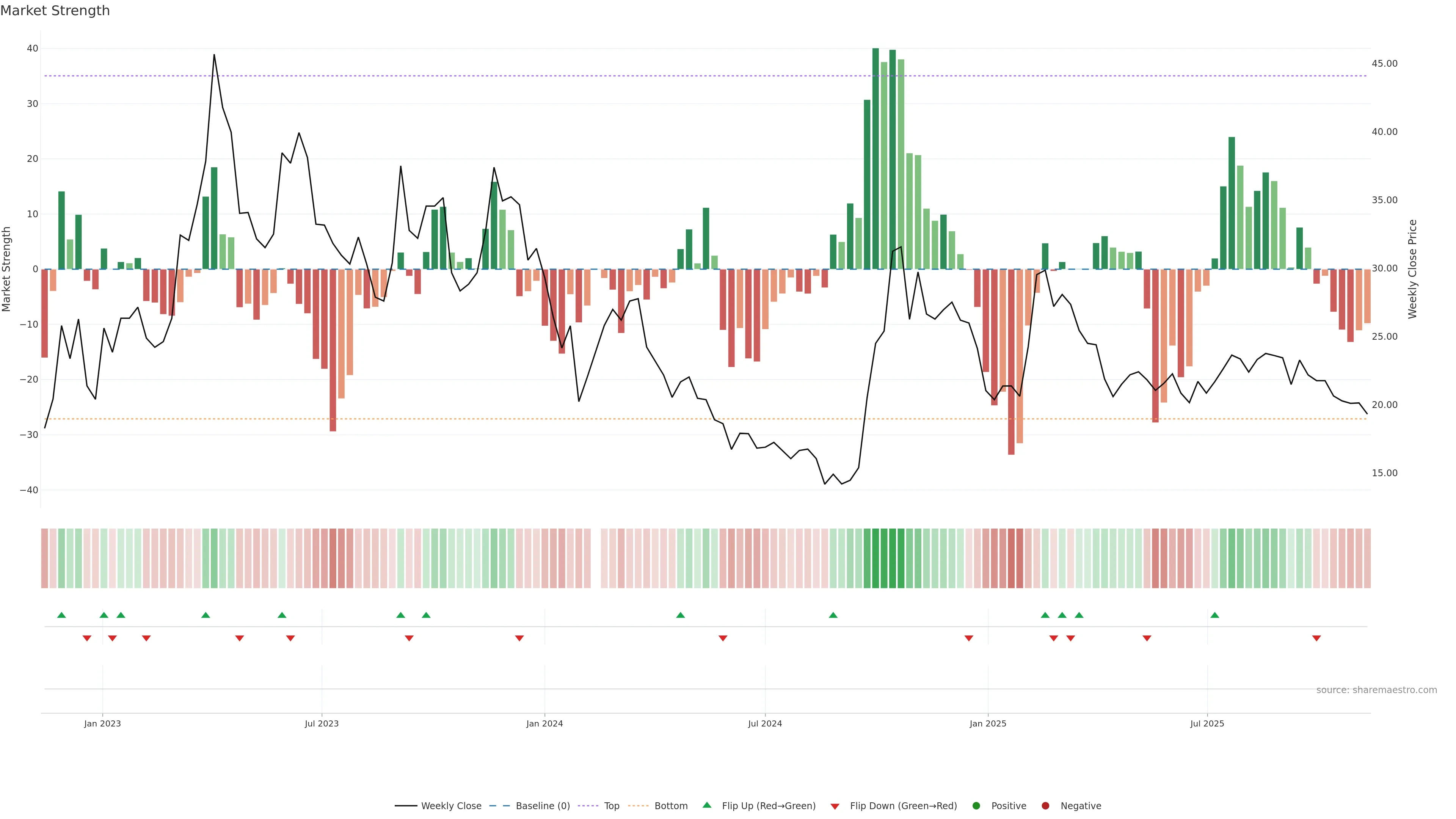Click the Weekly Close Price axis title
This screenshot has width=1456, height=819.
click(x=1412, y=269)
